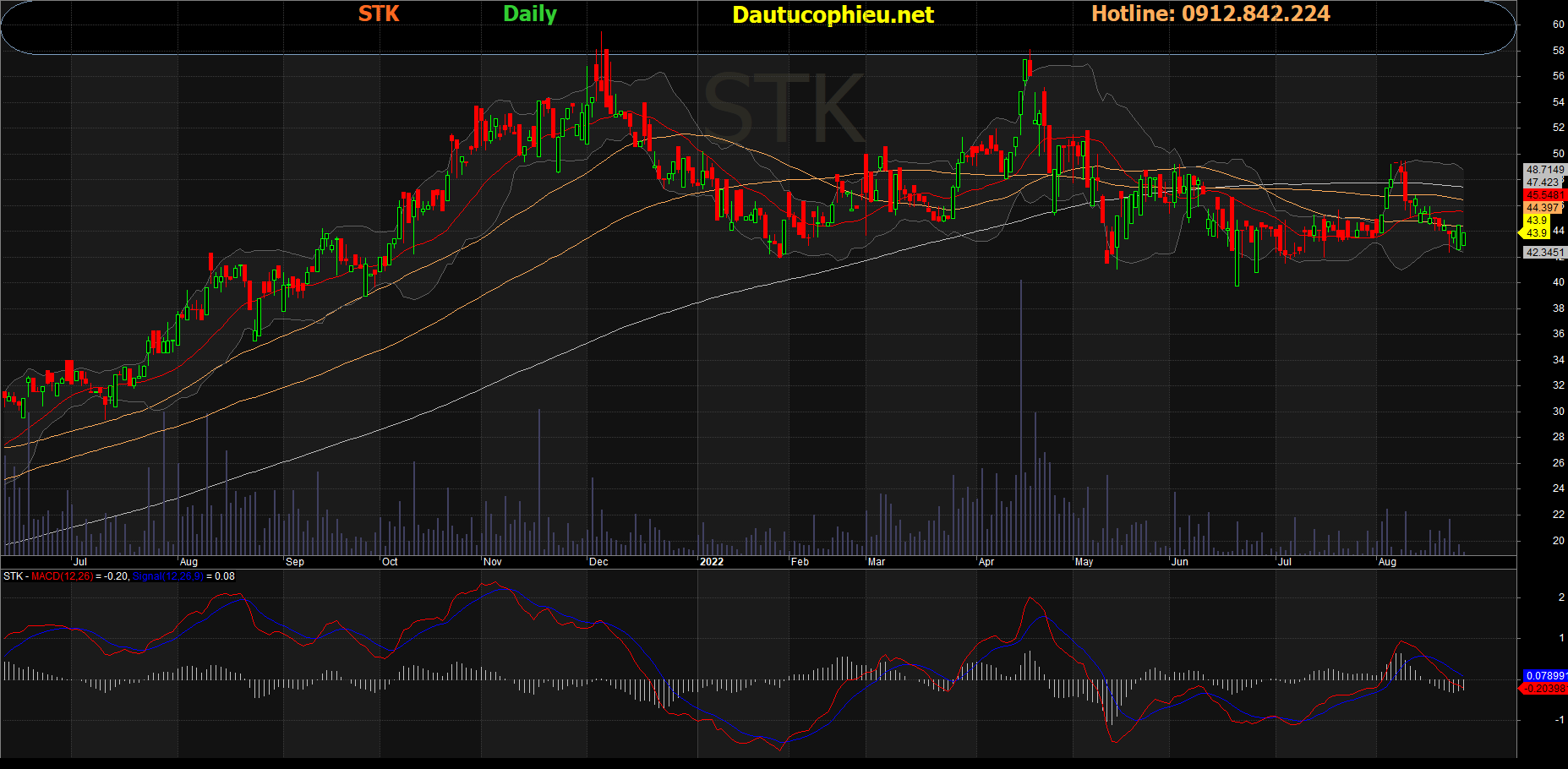
Task: Click the Hotline: 0912.842.224 text
Action: pos(1210,14)
